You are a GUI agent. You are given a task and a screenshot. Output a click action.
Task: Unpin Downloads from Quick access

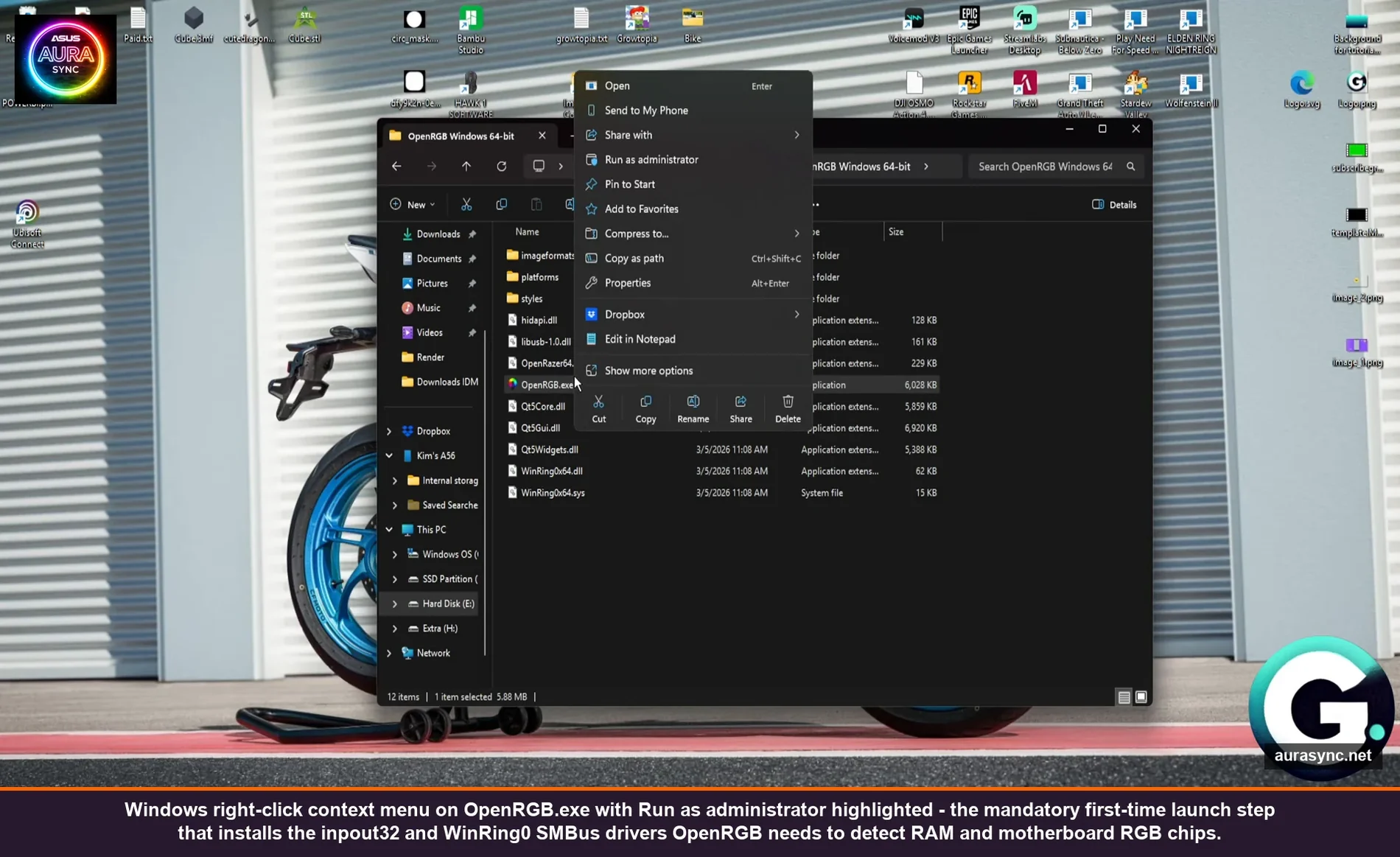[472, 234]
